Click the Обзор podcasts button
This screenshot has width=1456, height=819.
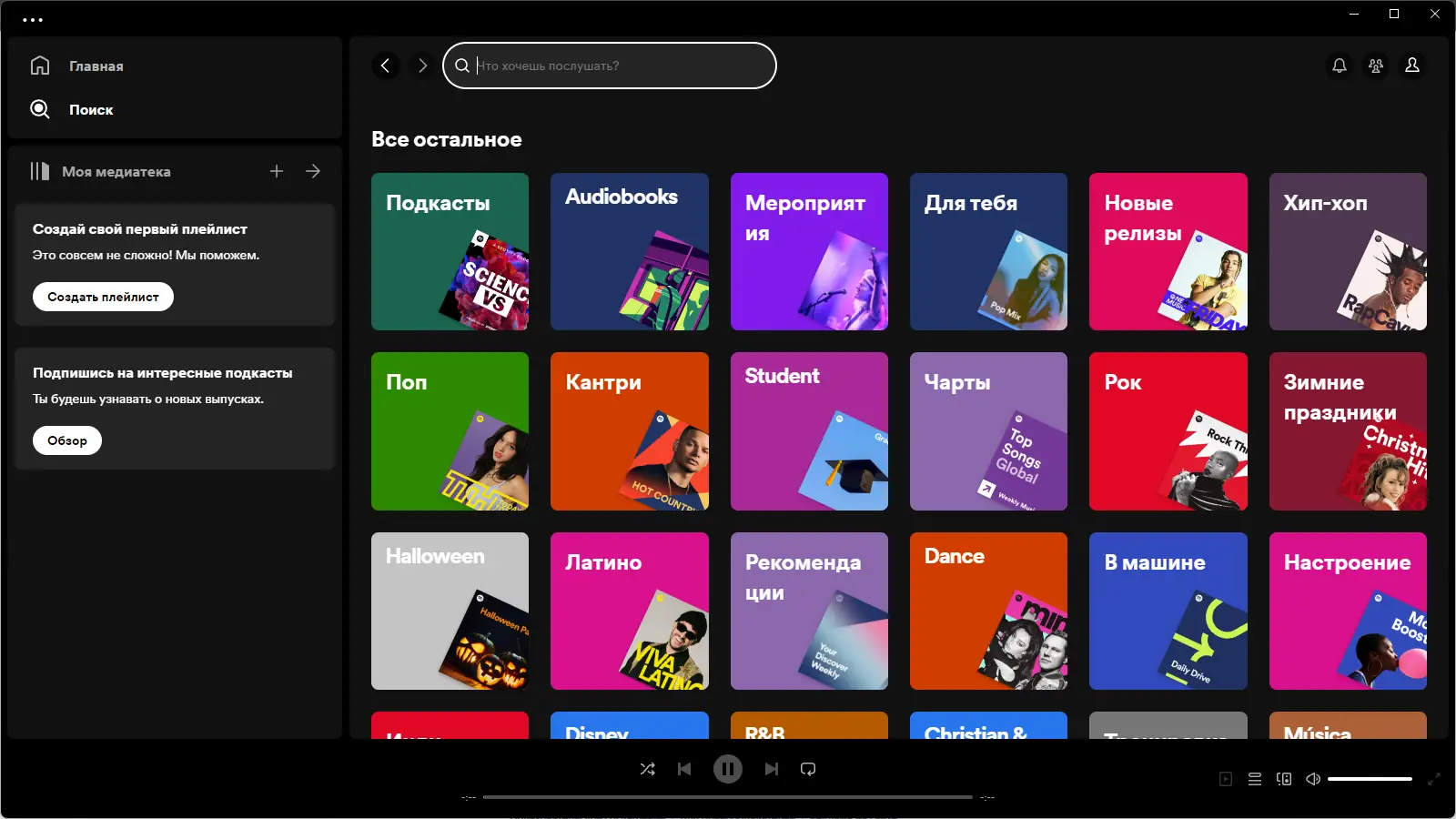click(67, 440)
